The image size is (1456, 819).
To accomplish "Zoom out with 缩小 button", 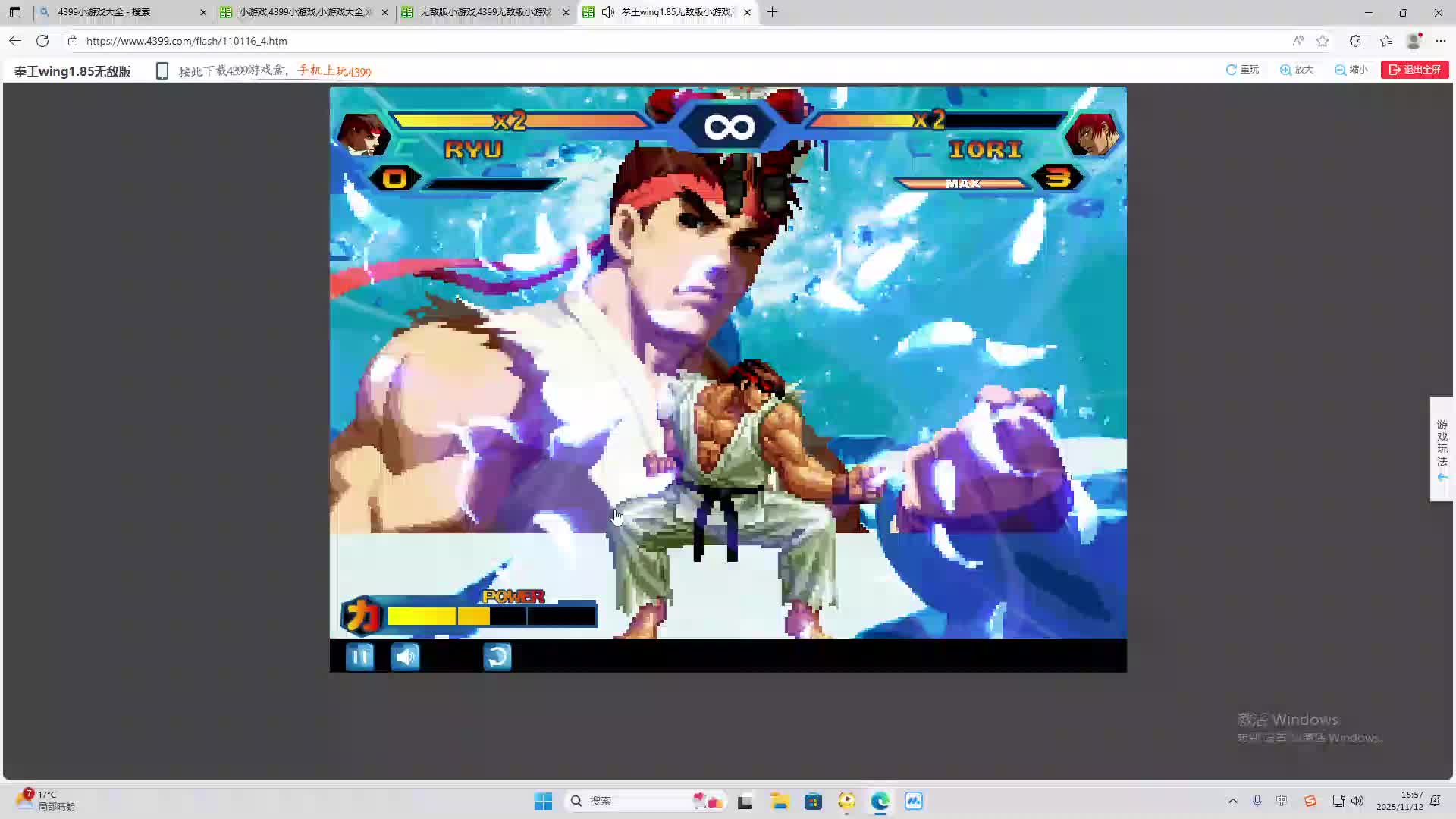I will click(x=1351, y=70).
